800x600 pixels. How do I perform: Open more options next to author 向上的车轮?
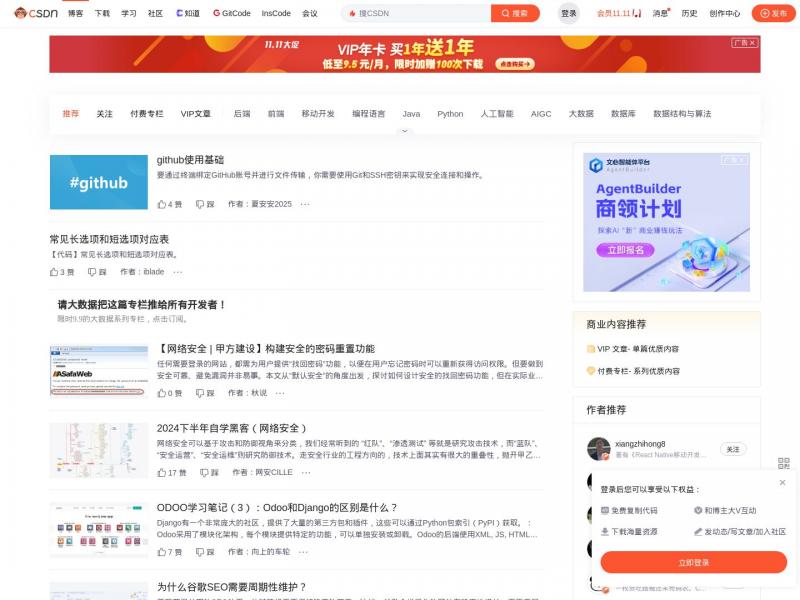click(304, 552)
